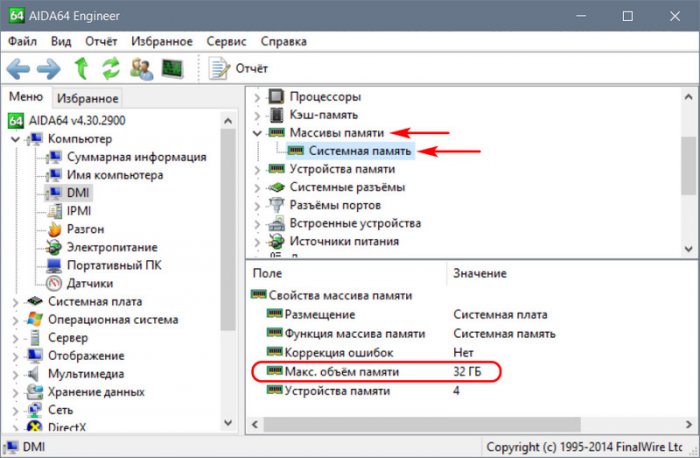Open the OSD monitor panel icon
This screenshot has width=700, height=458.
[172, 69]
